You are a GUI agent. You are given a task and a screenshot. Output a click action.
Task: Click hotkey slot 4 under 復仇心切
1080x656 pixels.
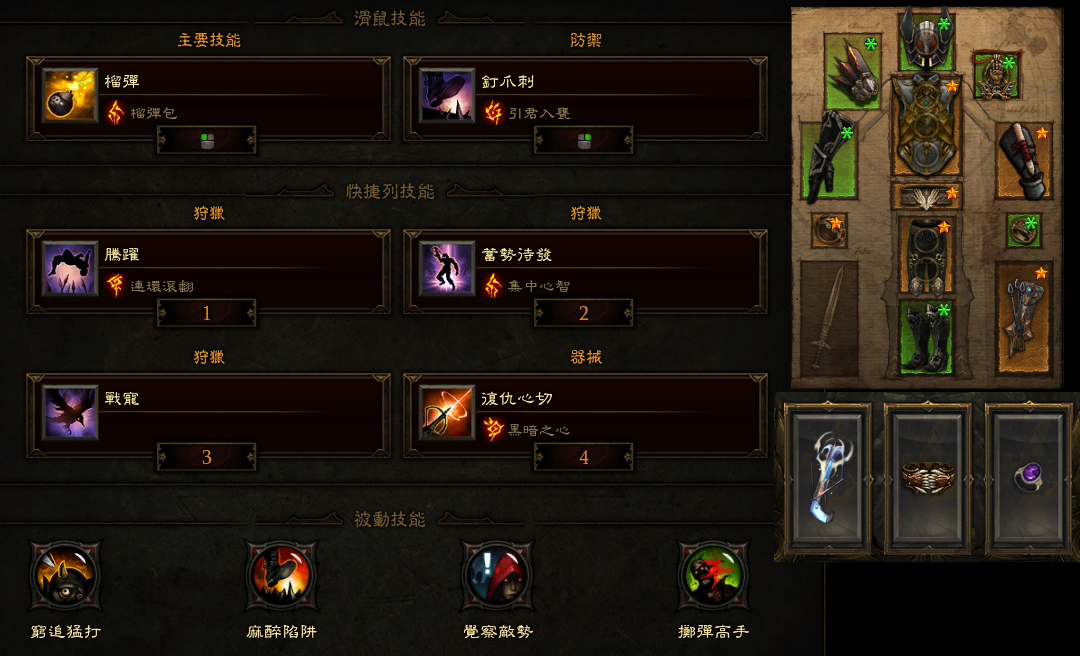(x=583, y=458)
